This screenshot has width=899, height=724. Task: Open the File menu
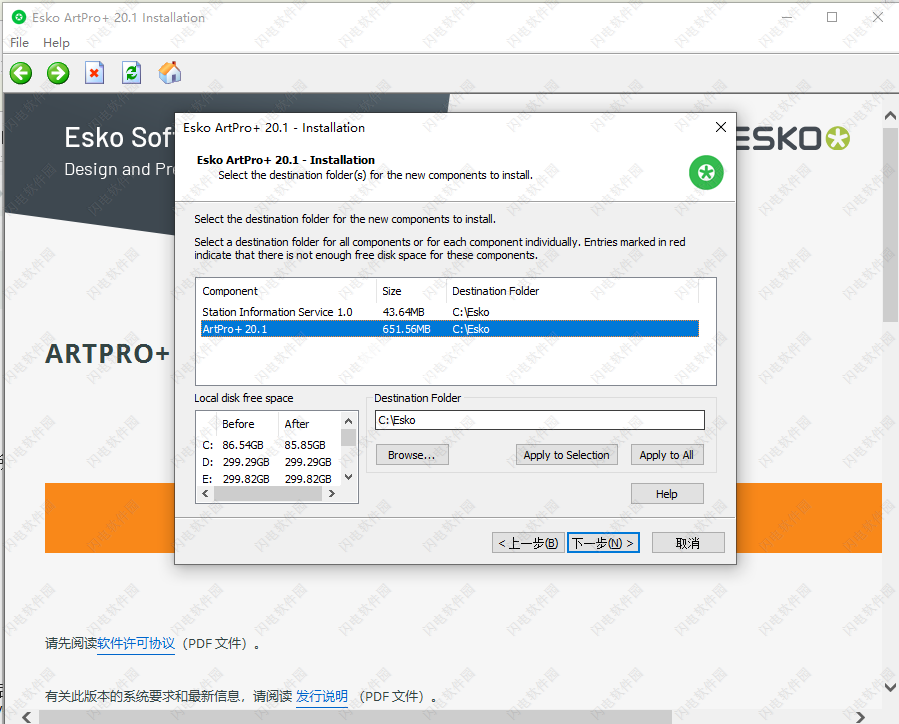(18, 43)
